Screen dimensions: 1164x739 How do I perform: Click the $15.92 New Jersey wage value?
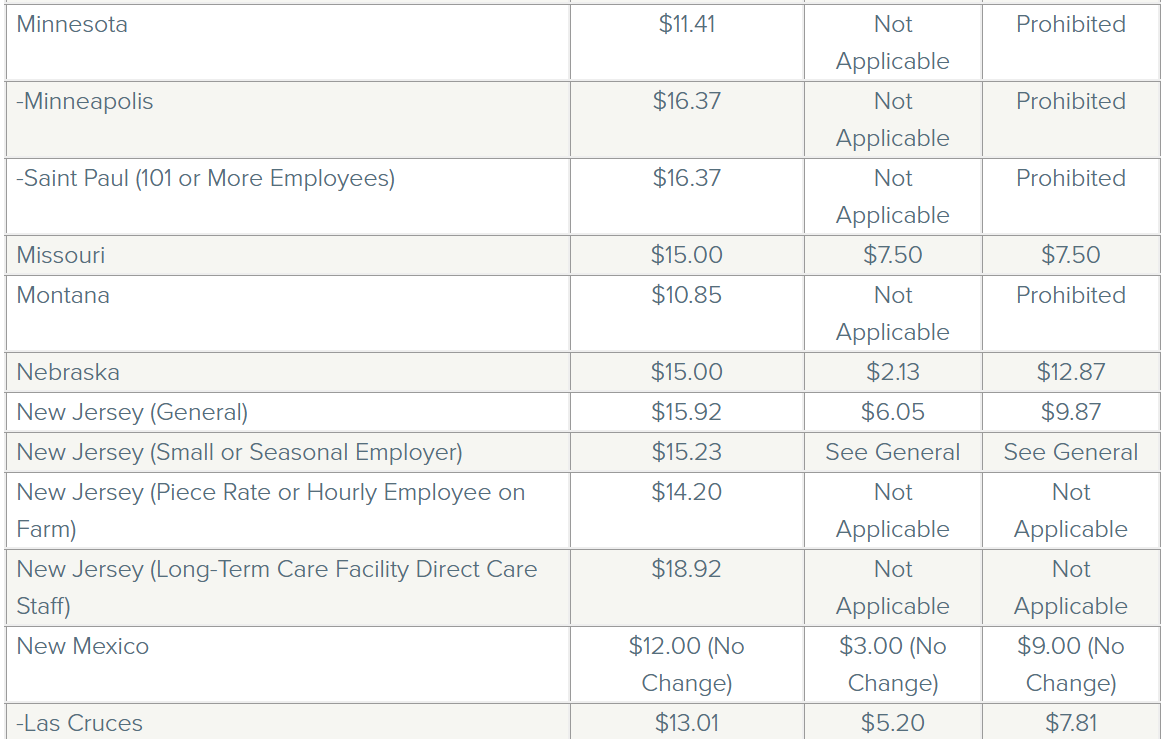[x=687, y=412]
